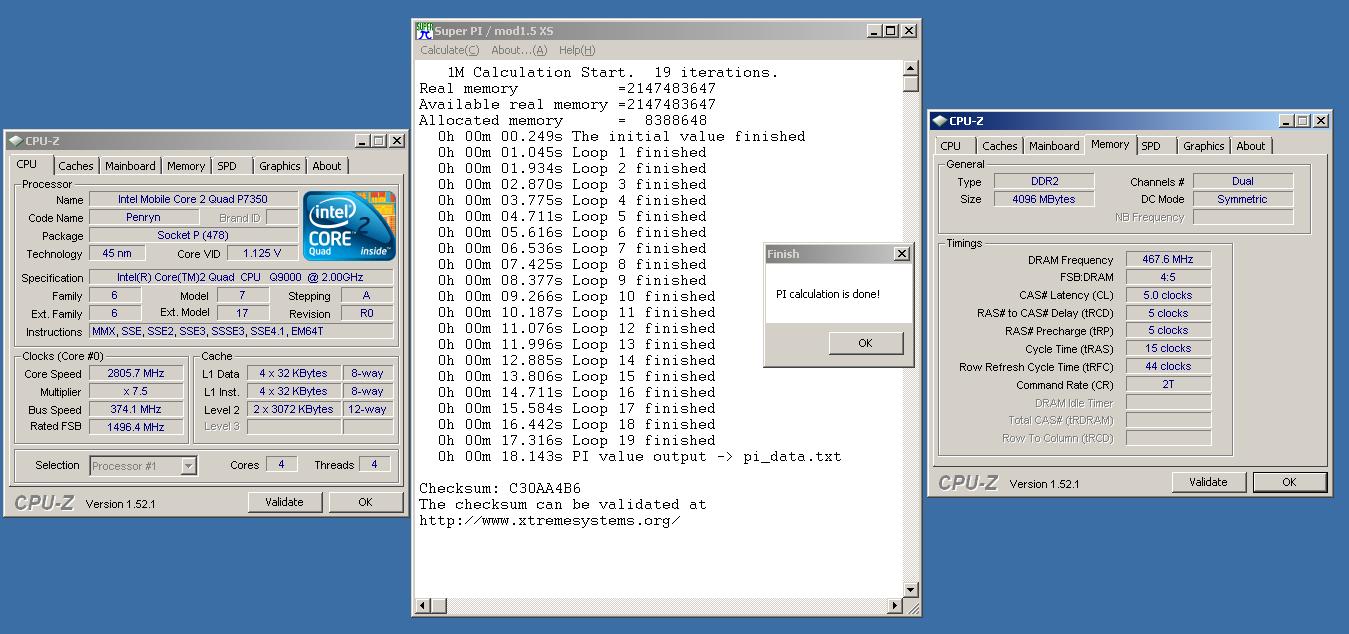1349x634 pixels.
Task: Select Mainboard tab in right CPU-Z window
Action: [1054, 146]
